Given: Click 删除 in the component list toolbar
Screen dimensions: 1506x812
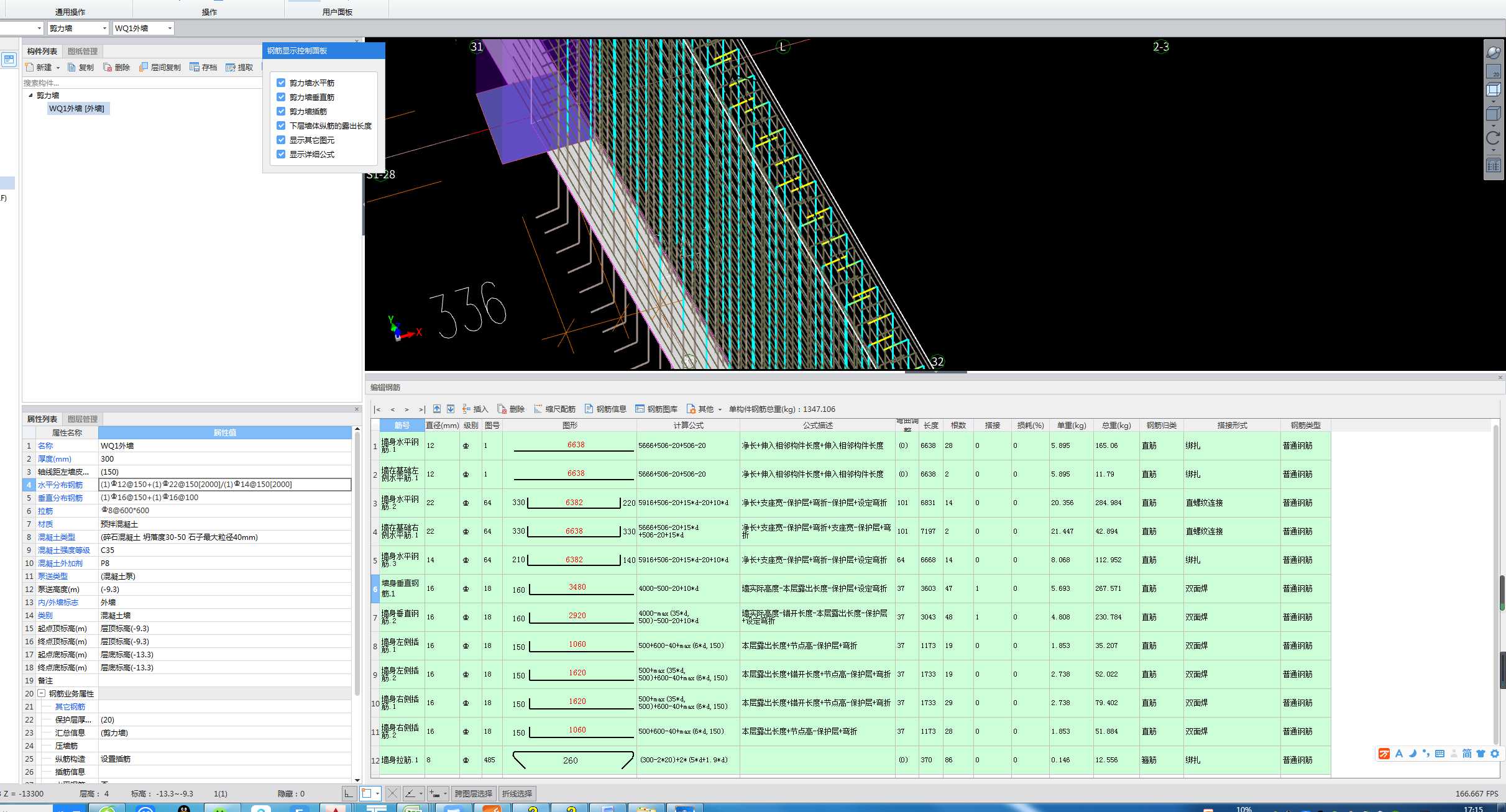Looking at the screenshot, I should 117,67.
